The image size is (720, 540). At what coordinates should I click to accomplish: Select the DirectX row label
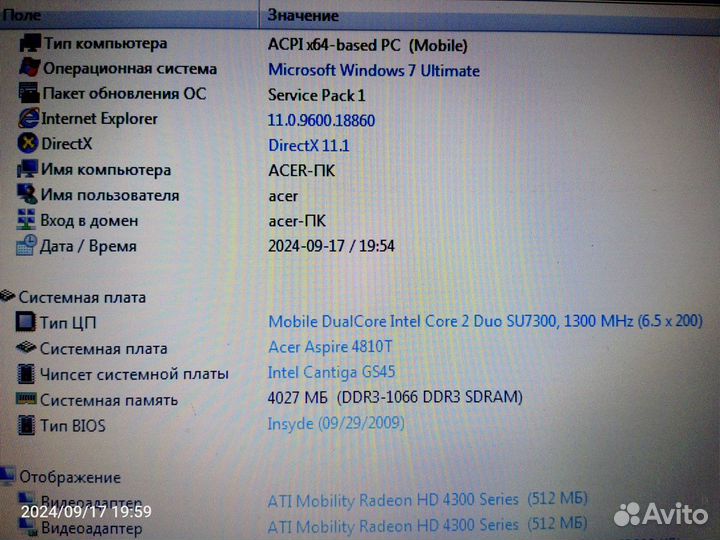67,144
